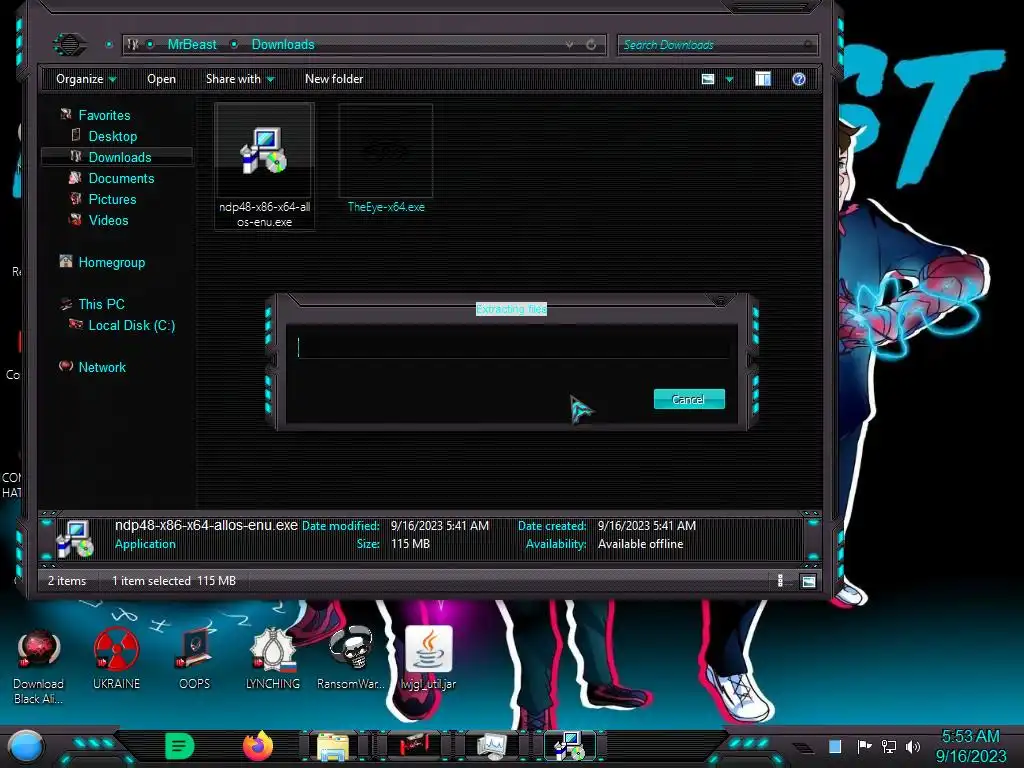
Task: Expand the address bar history dropdown
Action: point(569,44)
